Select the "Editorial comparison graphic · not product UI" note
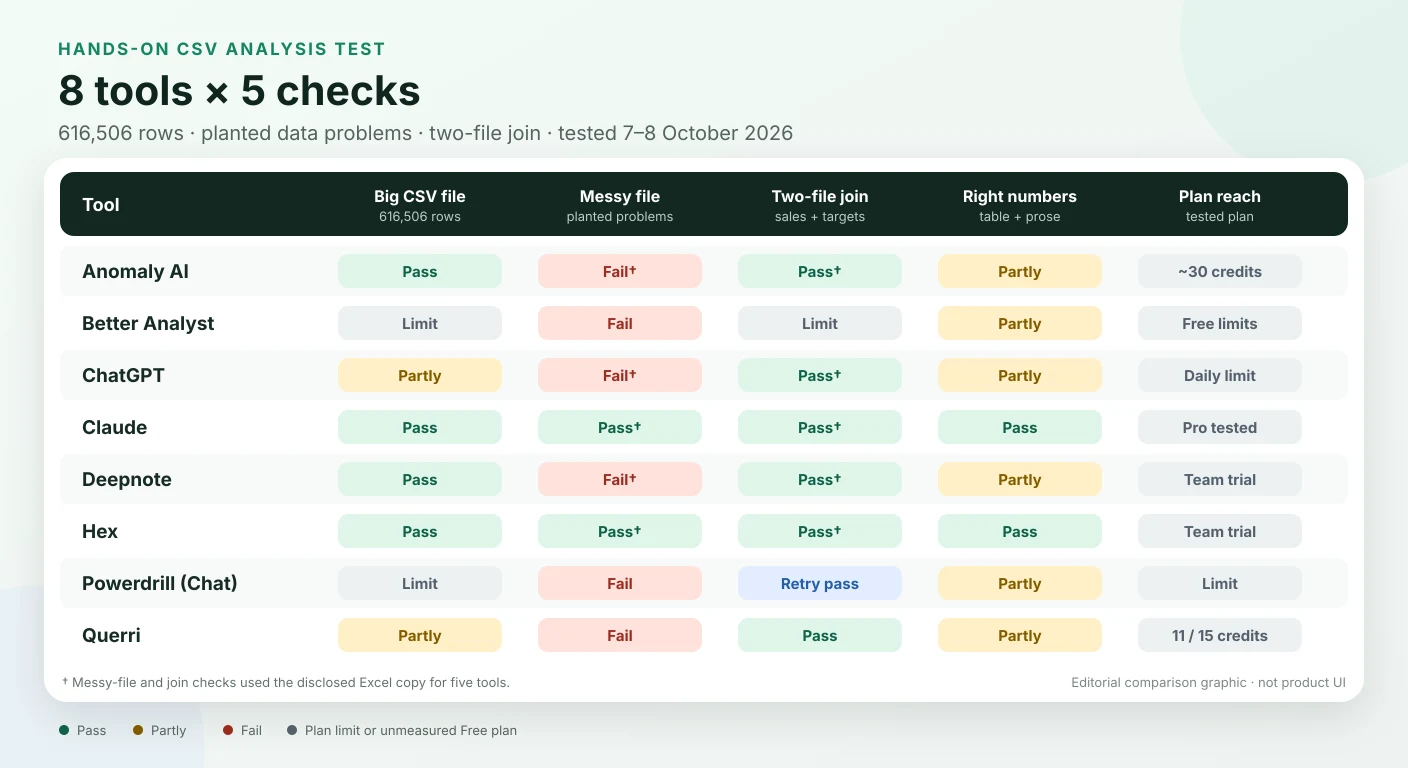 [1208, 683]
